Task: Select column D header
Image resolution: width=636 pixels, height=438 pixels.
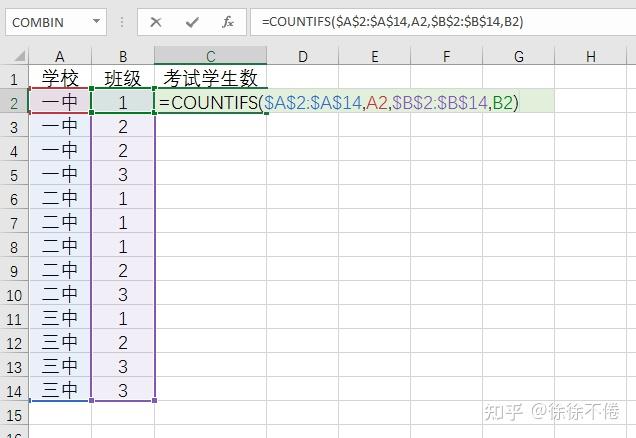Action: 303,56
